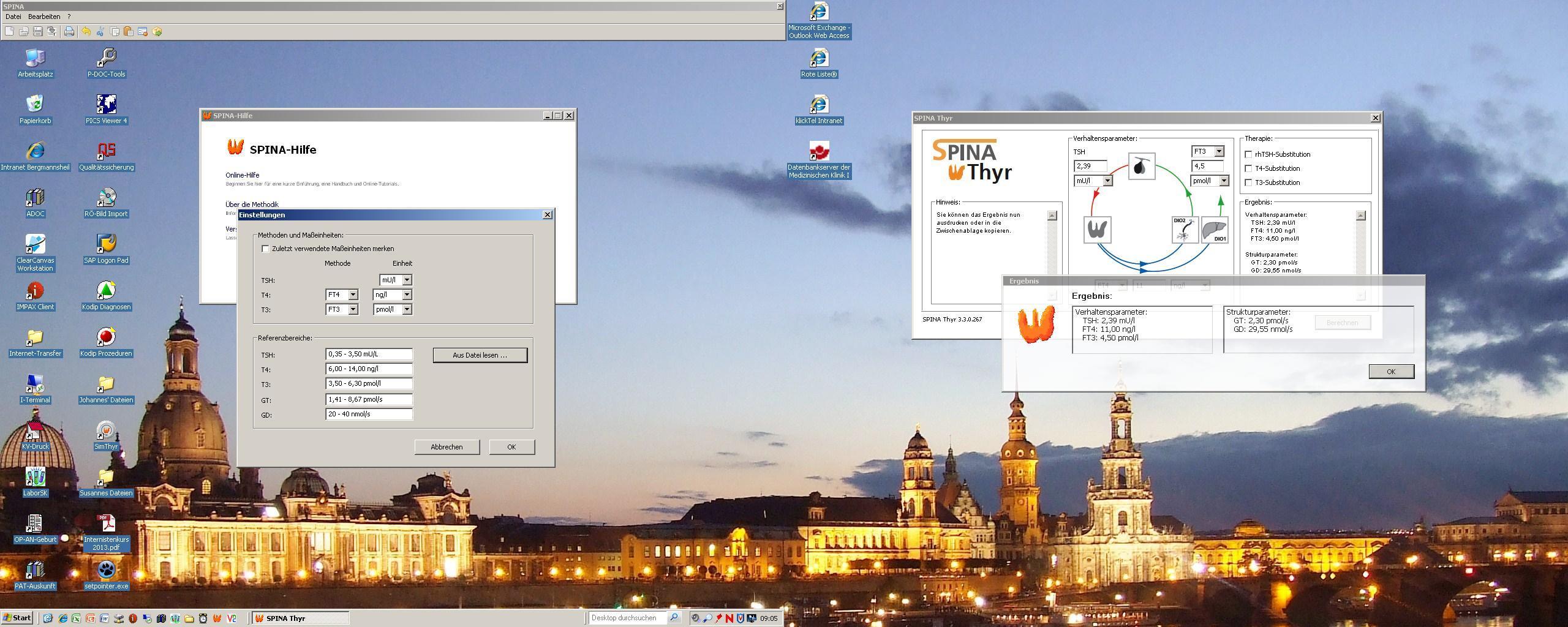The image size is (1568, 627).
Task: Click the yellow box with green arrow toolbar icon
Action: 157,31
